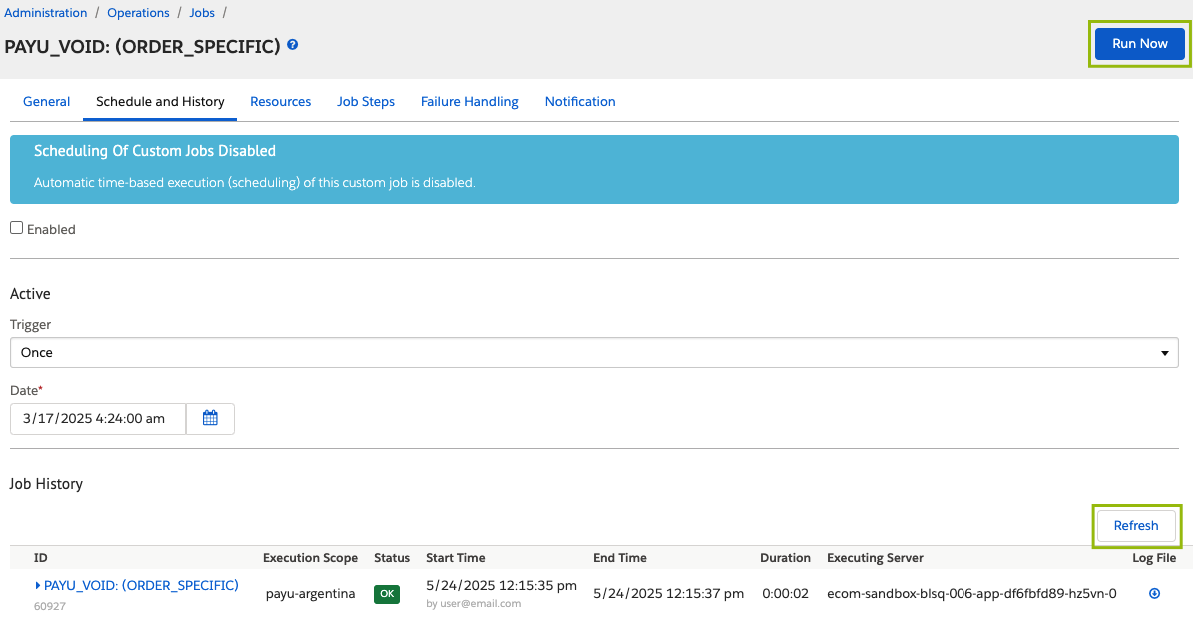Open the Operations breadcrumb link
Viewport: 1193px width, 628px height.
click(x=138, y=13)
